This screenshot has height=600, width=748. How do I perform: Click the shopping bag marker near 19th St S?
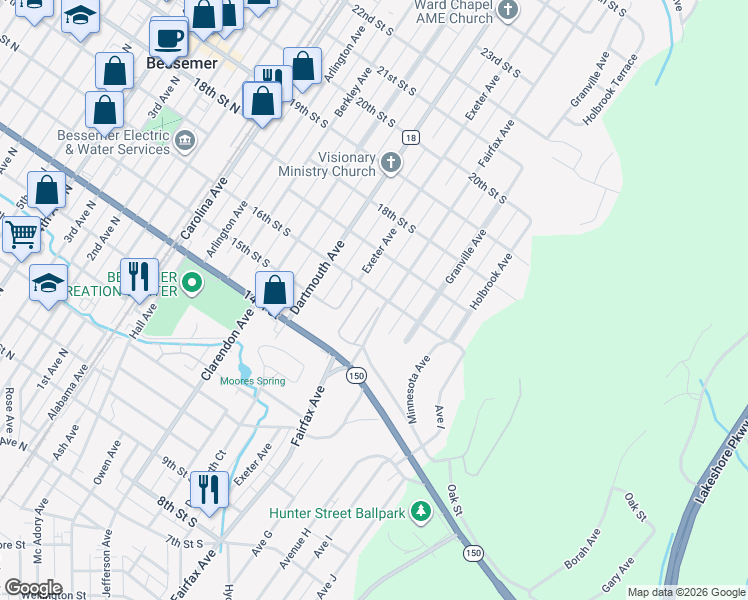point(262,101)
